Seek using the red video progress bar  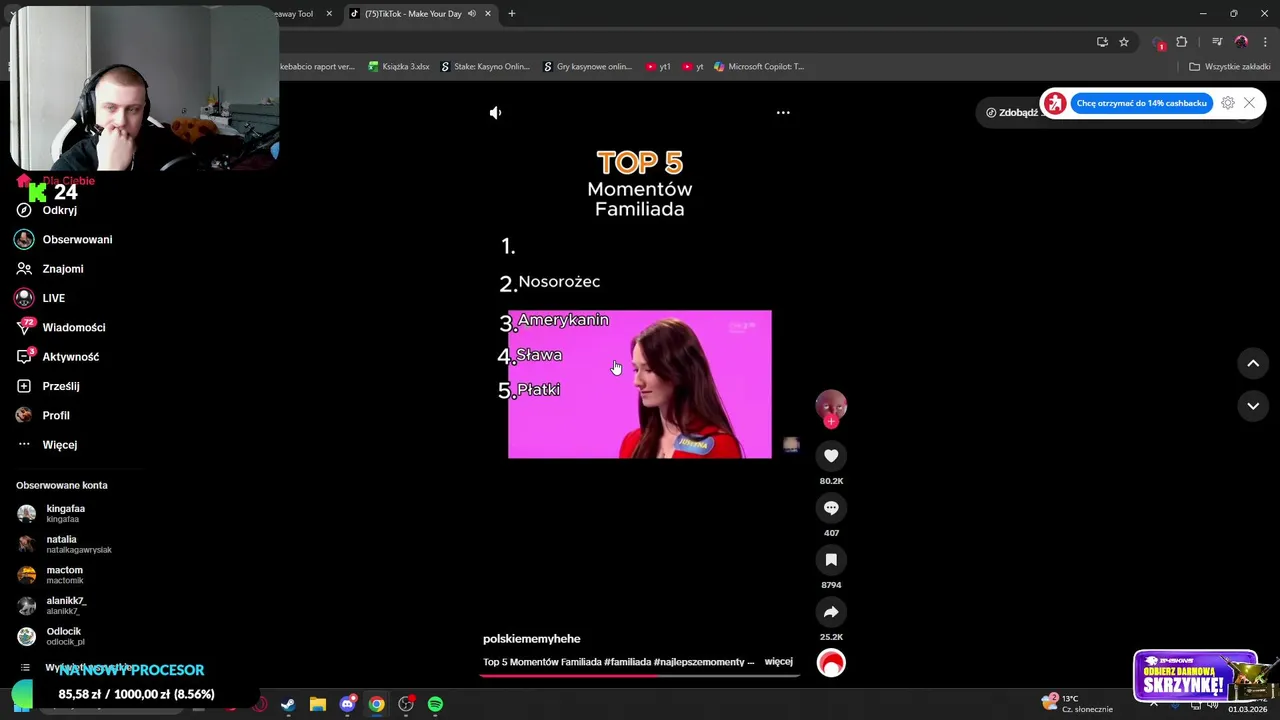pyautogui.click(x=640, y=676)
